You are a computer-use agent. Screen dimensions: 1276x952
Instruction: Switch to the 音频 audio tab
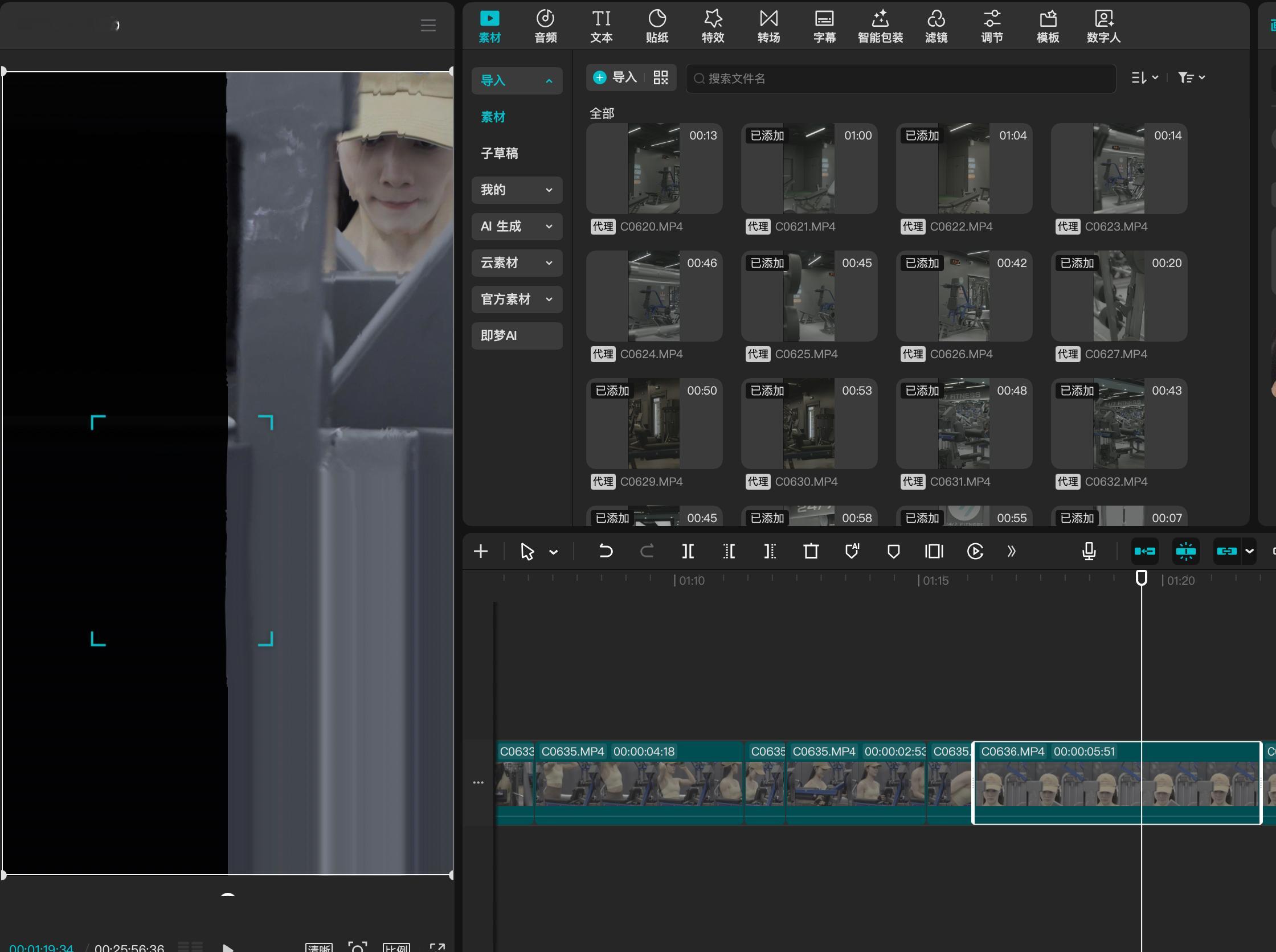click(x=545, y=27)
